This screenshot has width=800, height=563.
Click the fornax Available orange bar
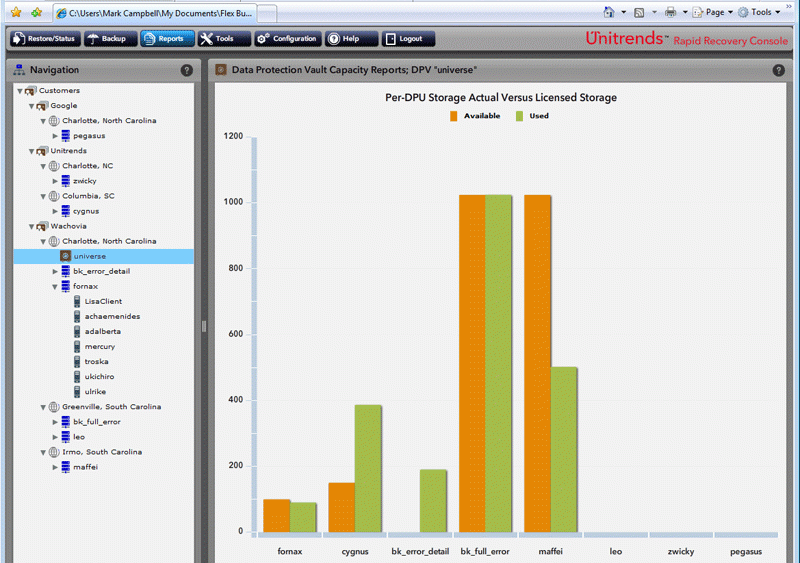pos(277,516)
